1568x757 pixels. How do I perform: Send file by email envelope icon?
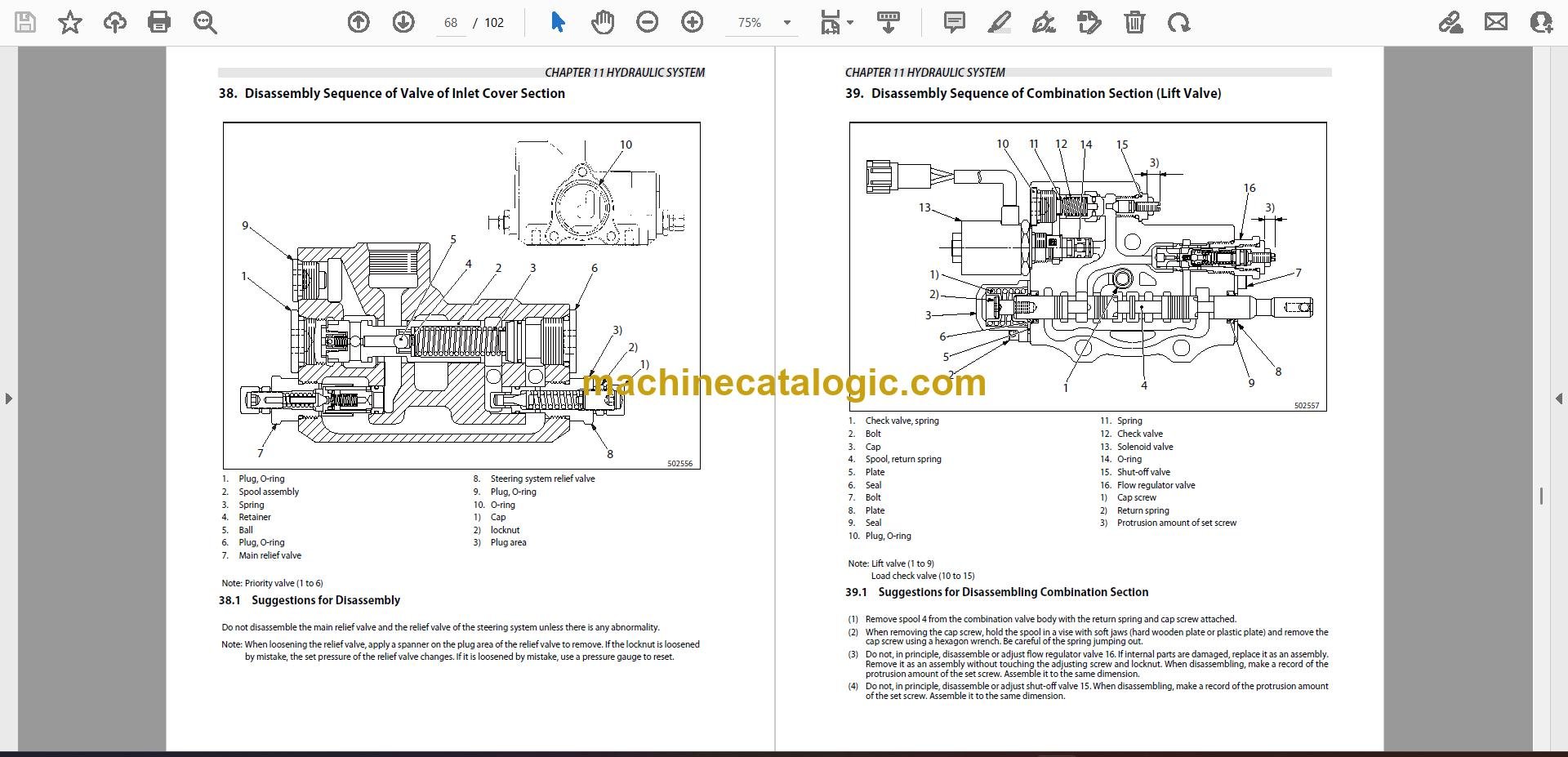pos(1496,22)
